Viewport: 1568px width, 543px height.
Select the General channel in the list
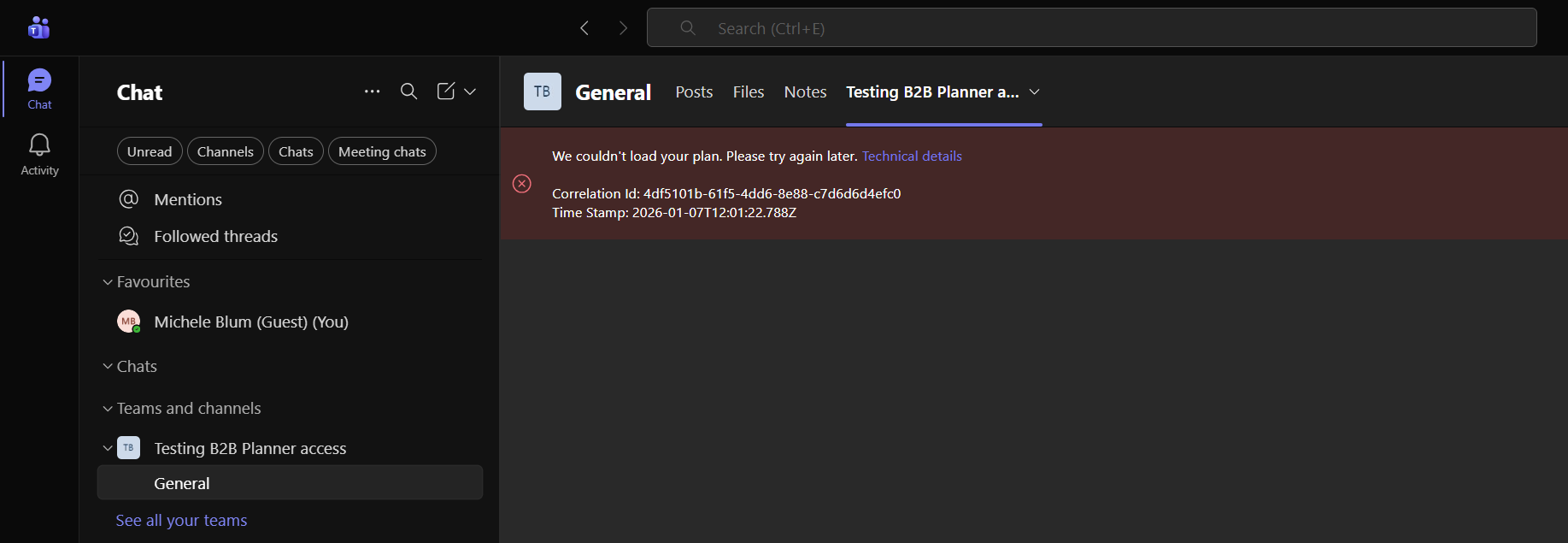(182, 483)
